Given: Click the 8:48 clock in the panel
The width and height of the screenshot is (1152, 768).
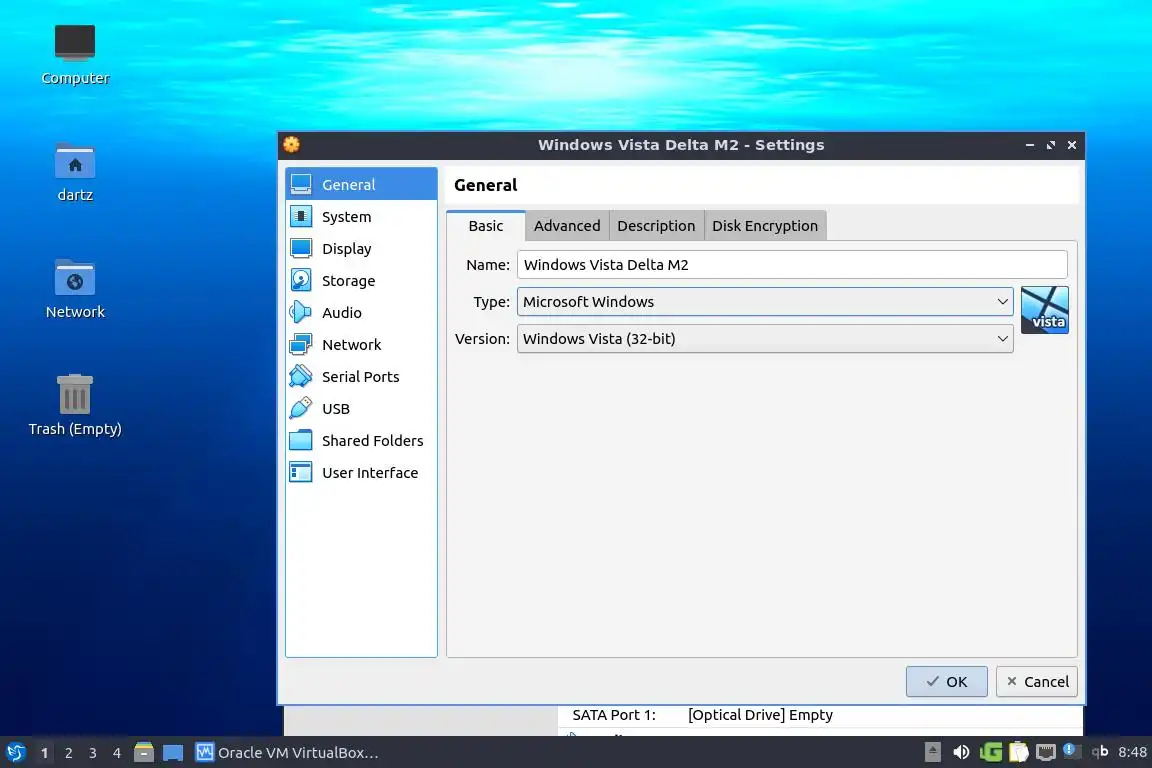Looking at the screenshot, I should pyautogui.click(x=1132, y=752).
